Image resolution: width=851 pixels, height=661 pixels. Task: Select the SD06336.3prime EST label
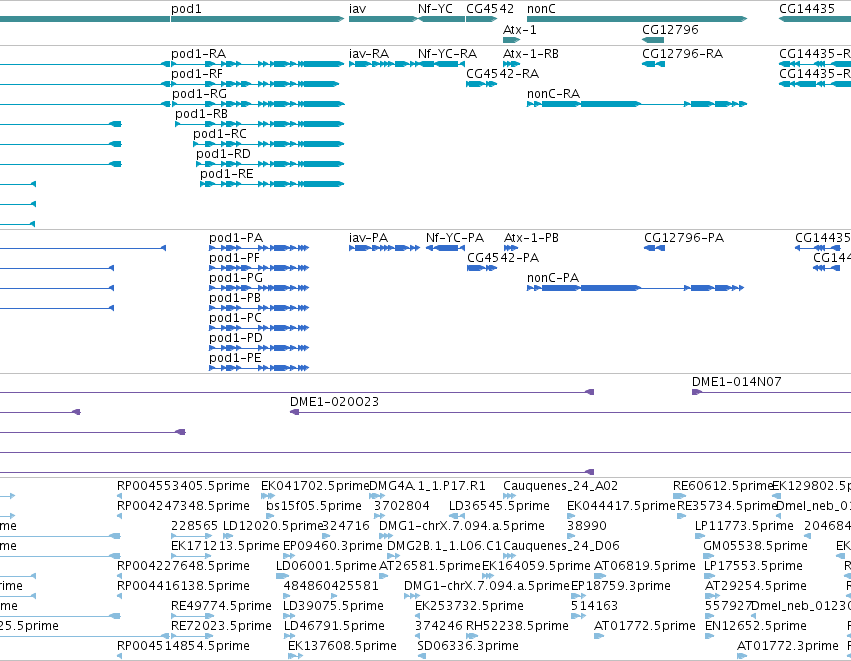coord(468,646)
